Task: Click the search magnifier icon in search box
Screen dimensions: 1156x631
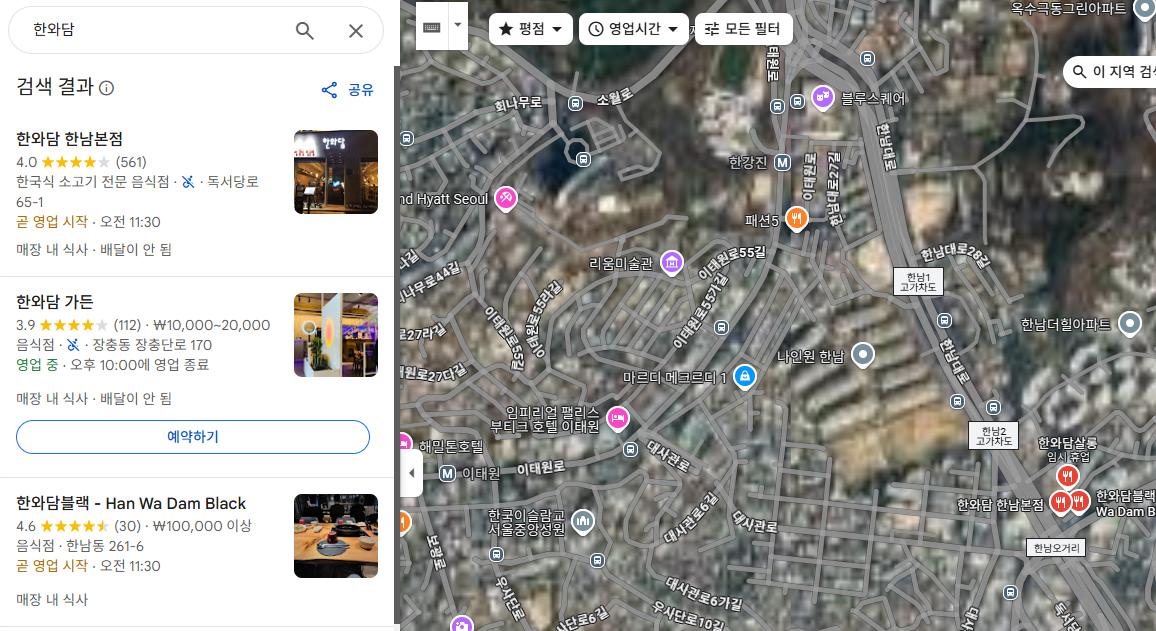Action: pos(304,30)
